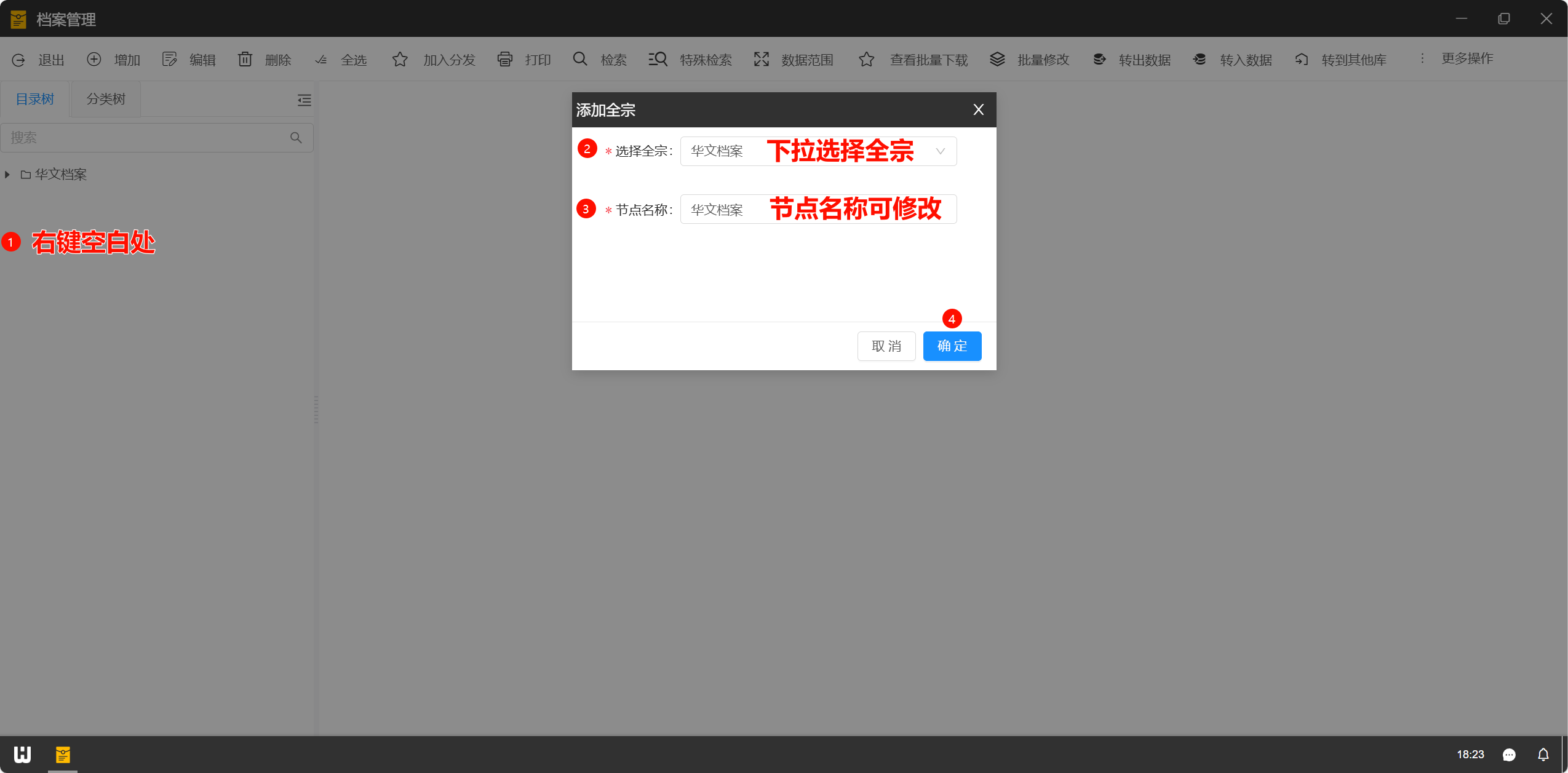
Task: Click the Edit (编辑) pencil icon
Action: [169, 59]
